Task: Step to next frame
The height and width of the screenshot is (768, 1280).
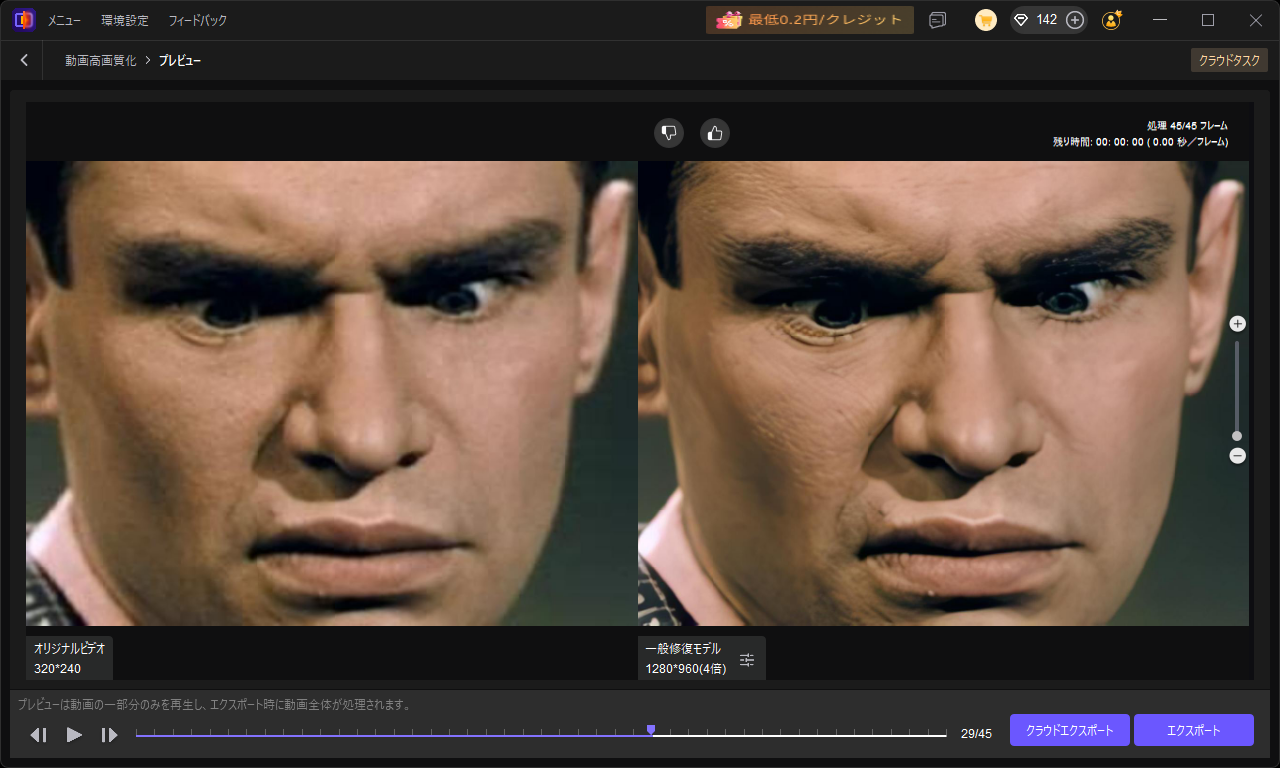Action: pos(109,735)
